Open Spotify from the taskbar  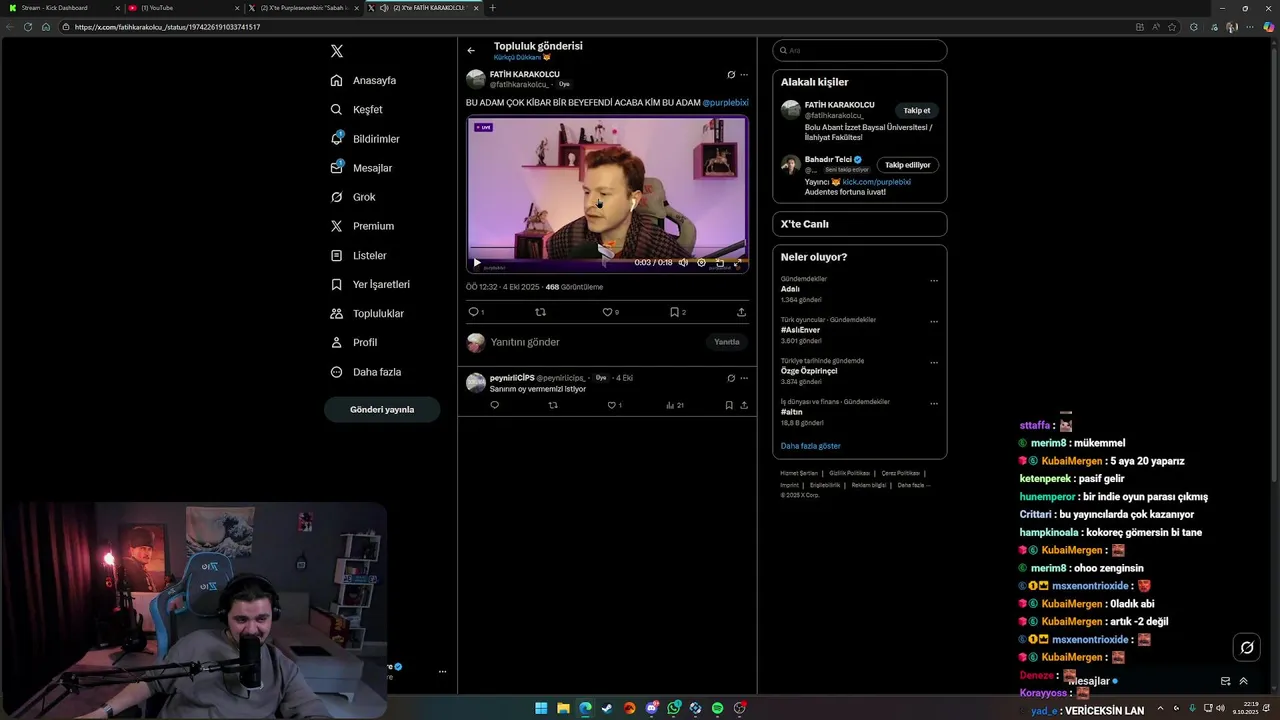718,708
